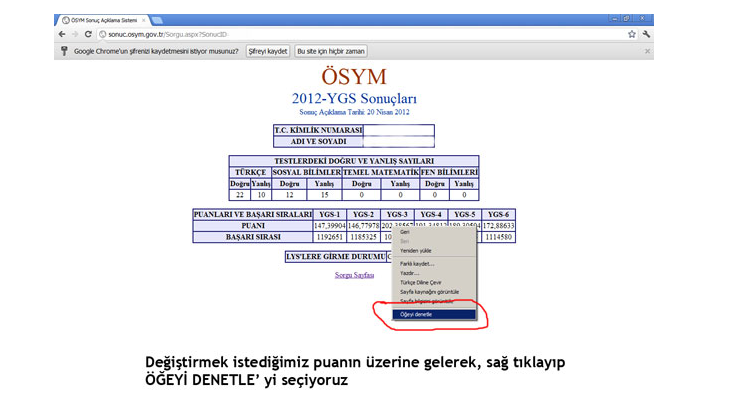The image size is (737, 401).
Task: Click PUANLARI VE BAŞARI SIRALARI header cell
Action: pos(253,214)
